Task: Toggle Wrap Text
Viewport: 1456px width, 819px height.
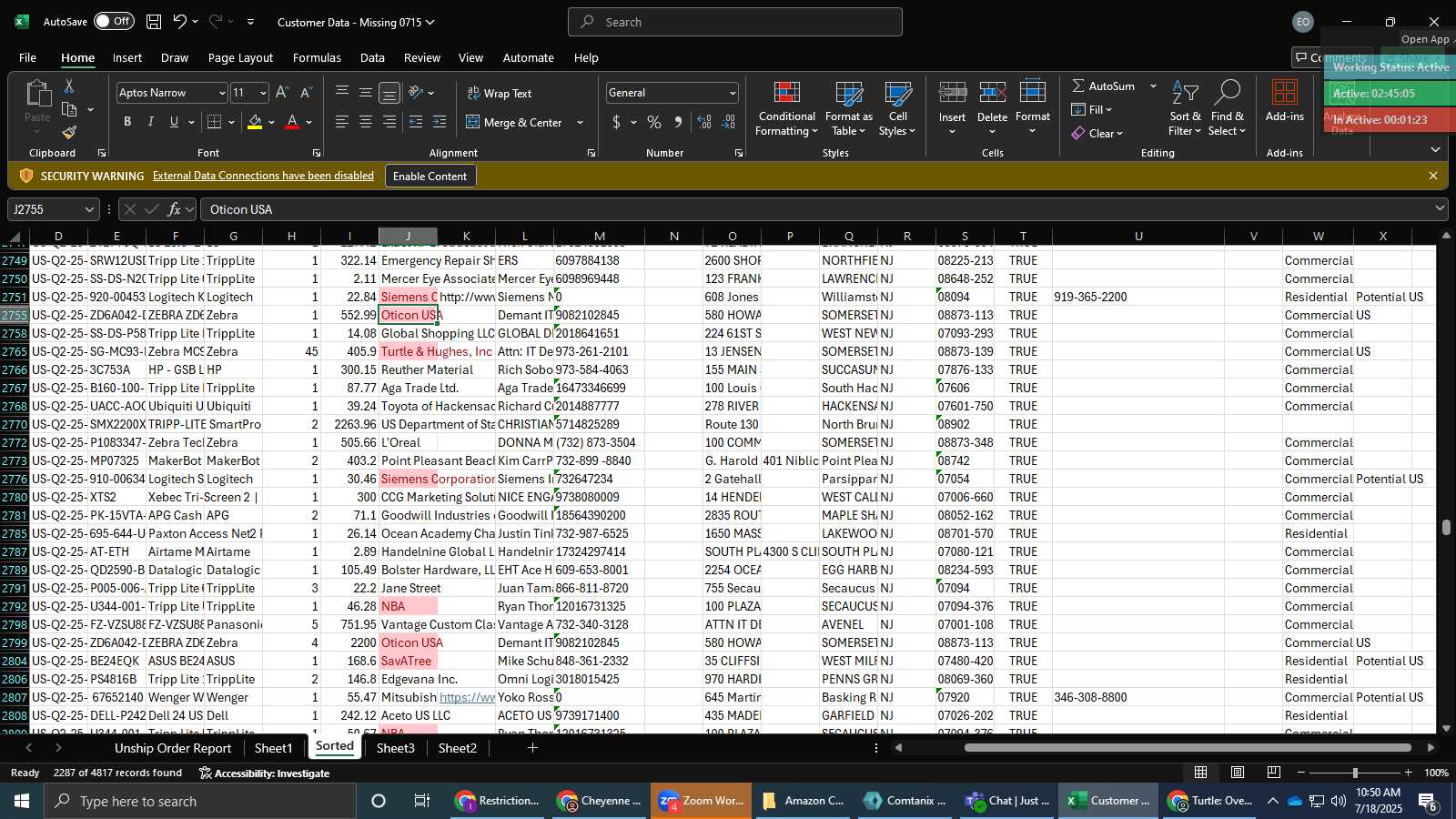Action: click(x=500, y=93)
